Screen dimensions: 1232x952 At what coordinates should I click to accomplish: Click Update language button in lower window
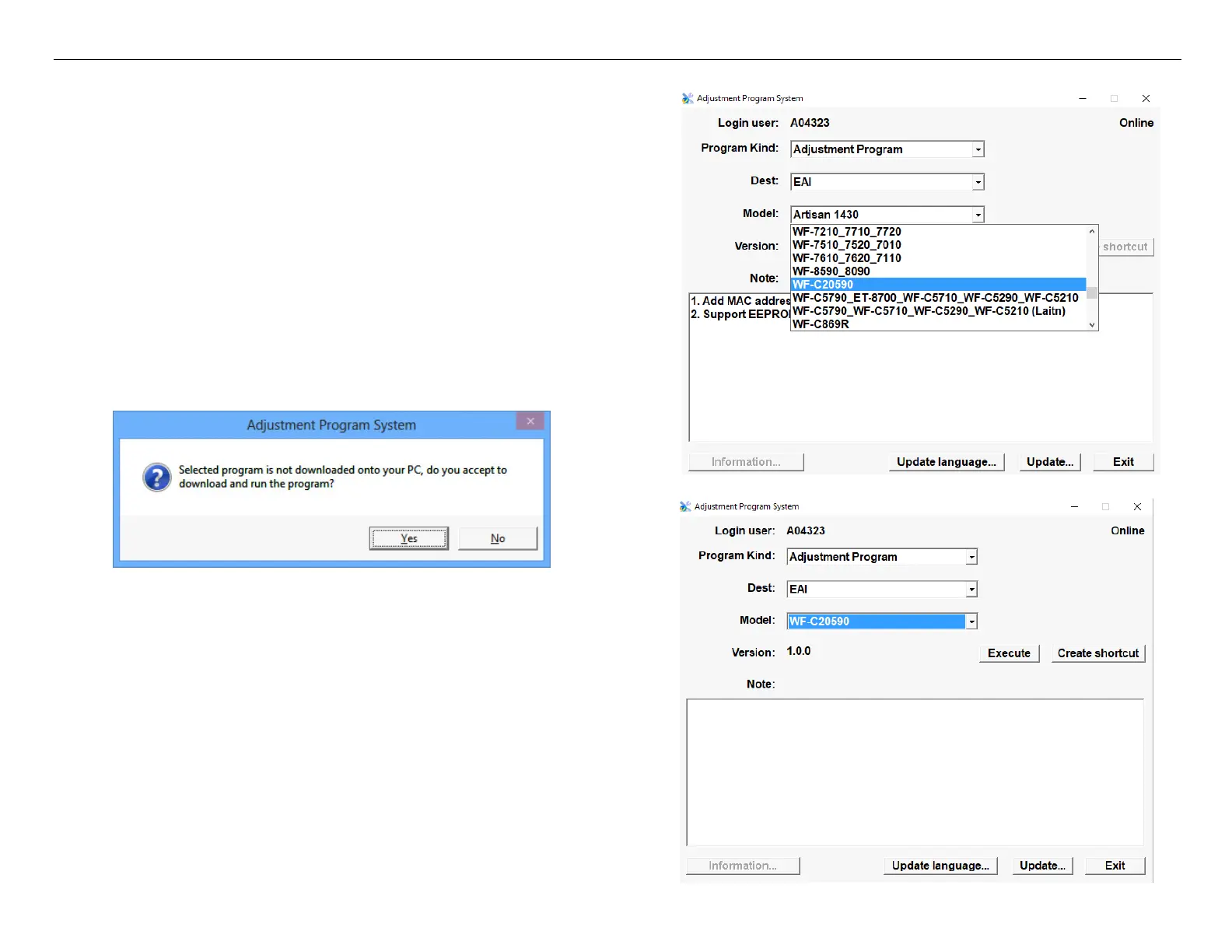point(940,866)
